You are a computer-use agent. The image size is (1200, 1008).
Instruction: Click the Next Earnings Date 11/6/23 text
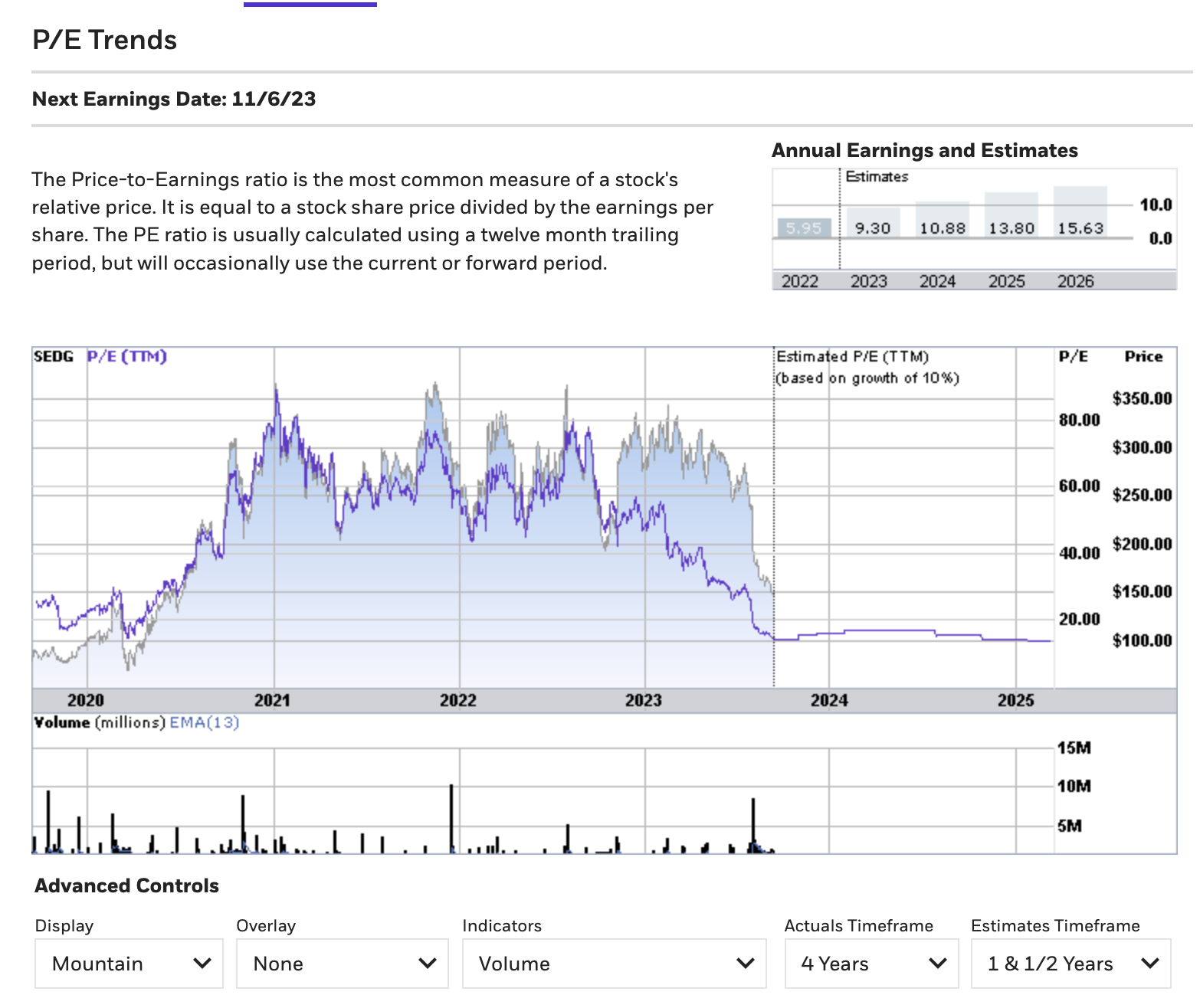pos(174,99)
